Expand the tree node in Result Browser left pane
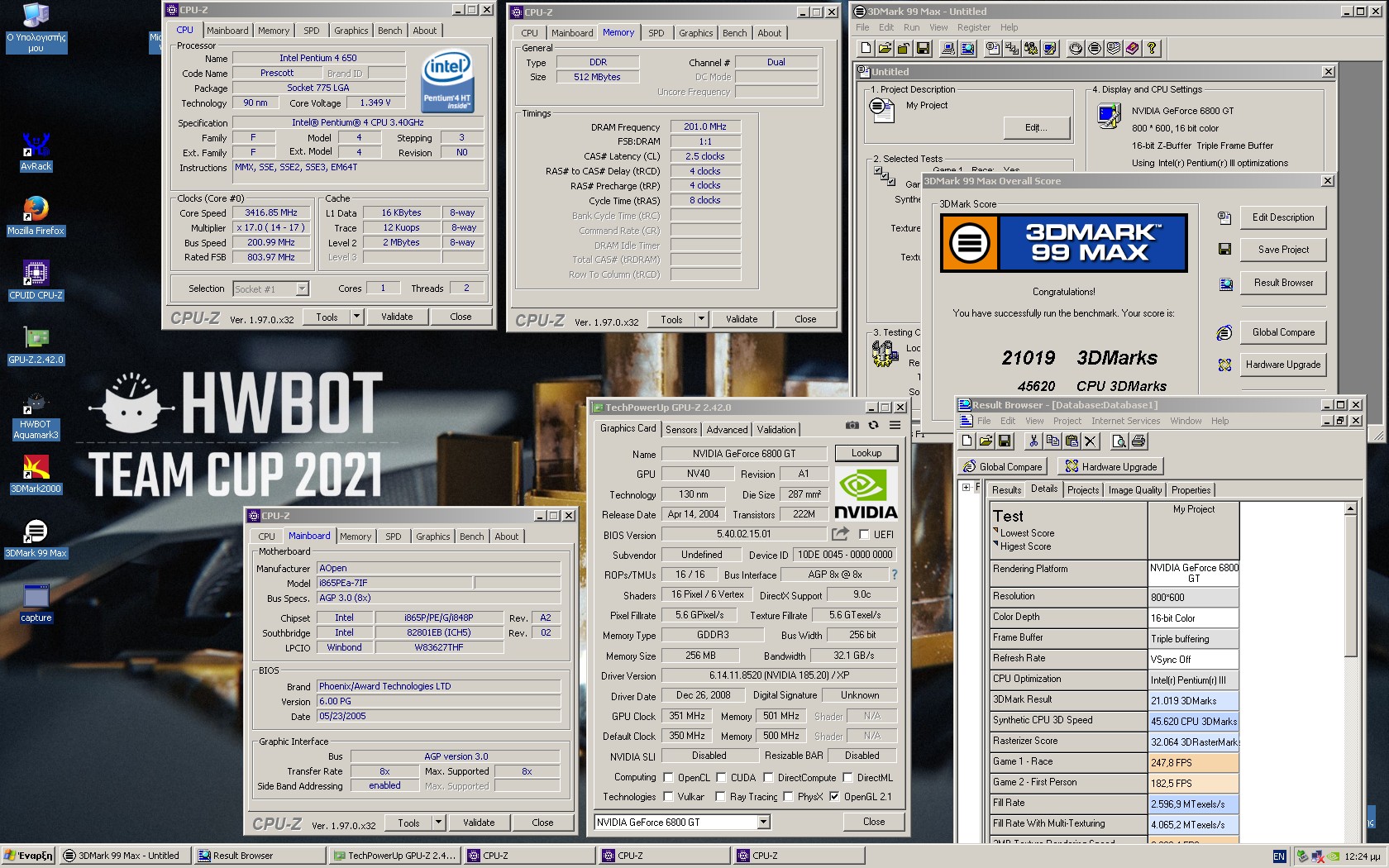The height and width of the screenshot is (868, 1389). (x=966, y=487)
